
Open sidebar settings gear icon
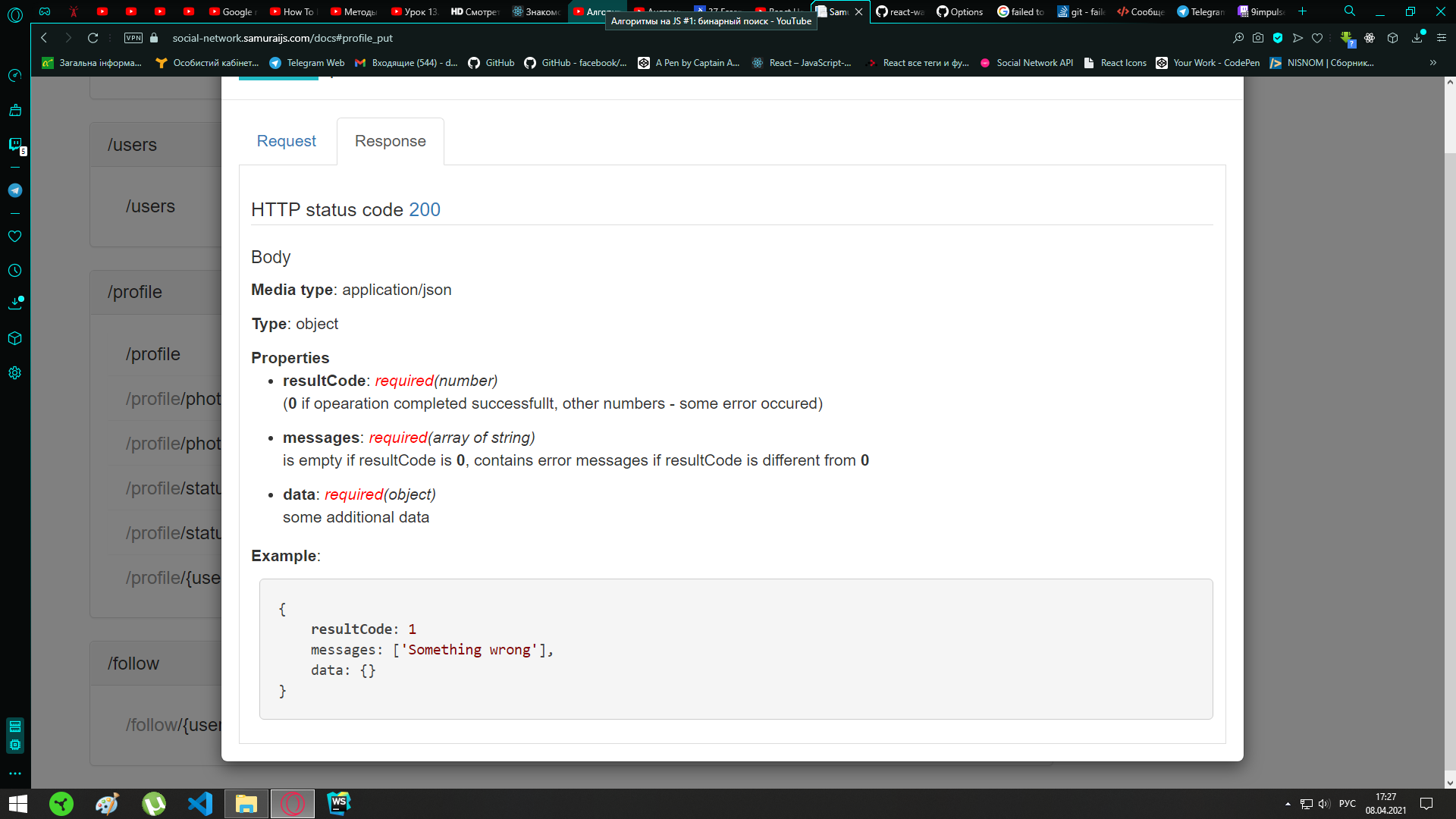[14, 373]
